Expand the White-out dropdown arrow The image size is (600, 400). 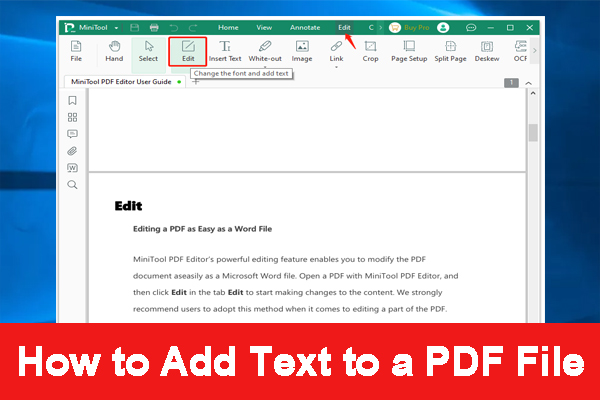coord(265,67)
